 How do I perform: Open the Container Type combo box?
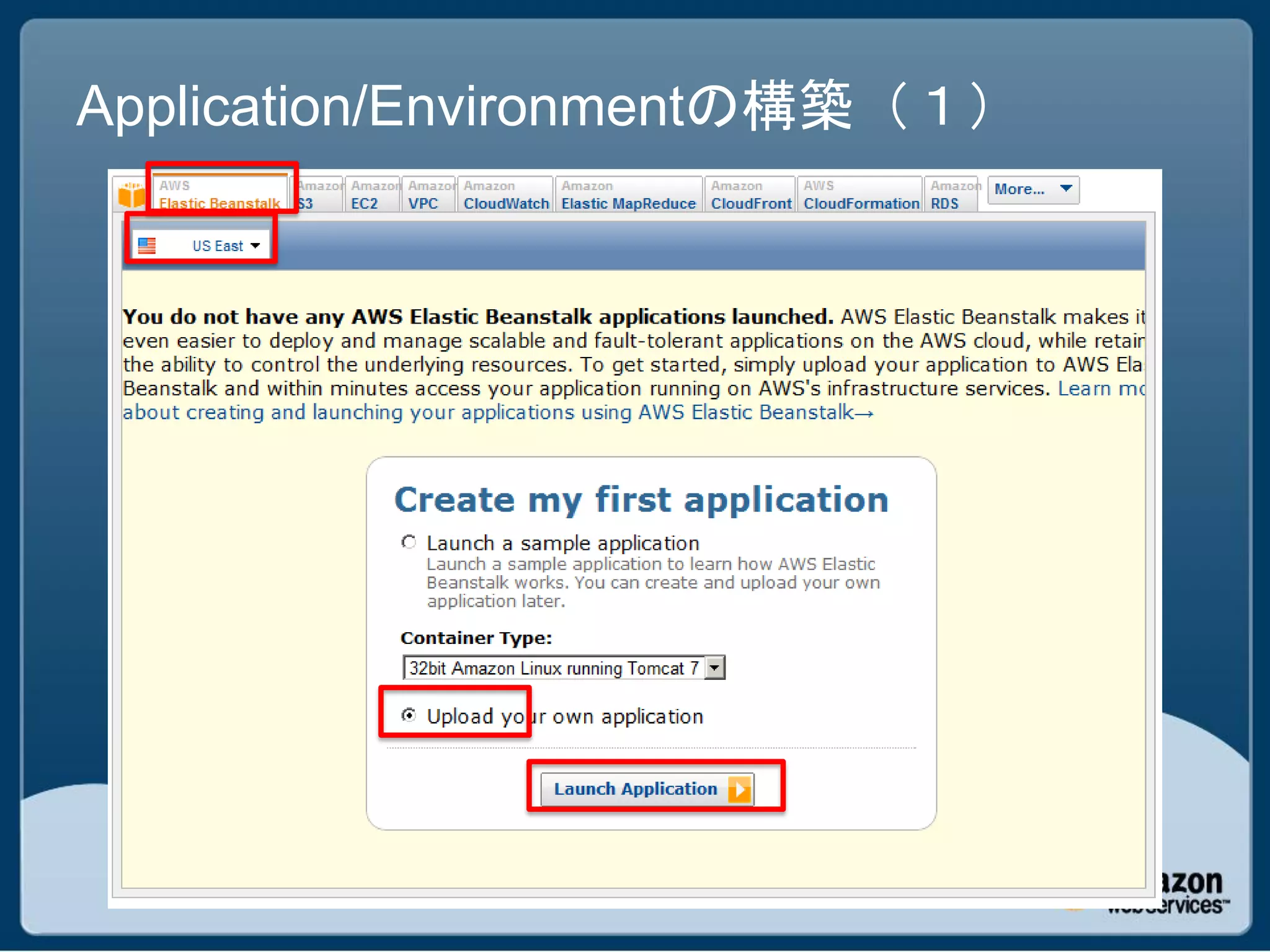click(x=564, y=668)
